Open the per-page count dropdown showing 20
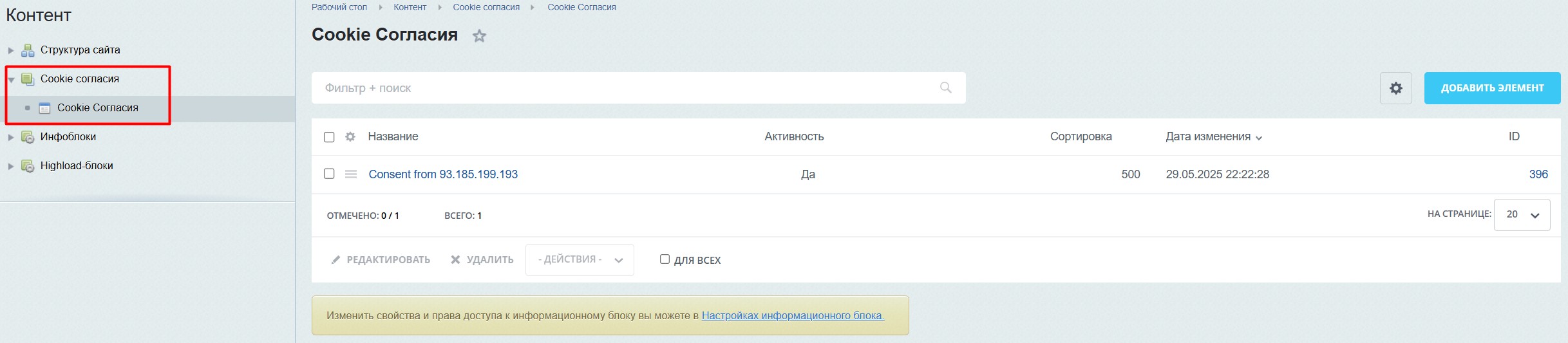This screenshot has height=343, width=1568. (1521, 214)
